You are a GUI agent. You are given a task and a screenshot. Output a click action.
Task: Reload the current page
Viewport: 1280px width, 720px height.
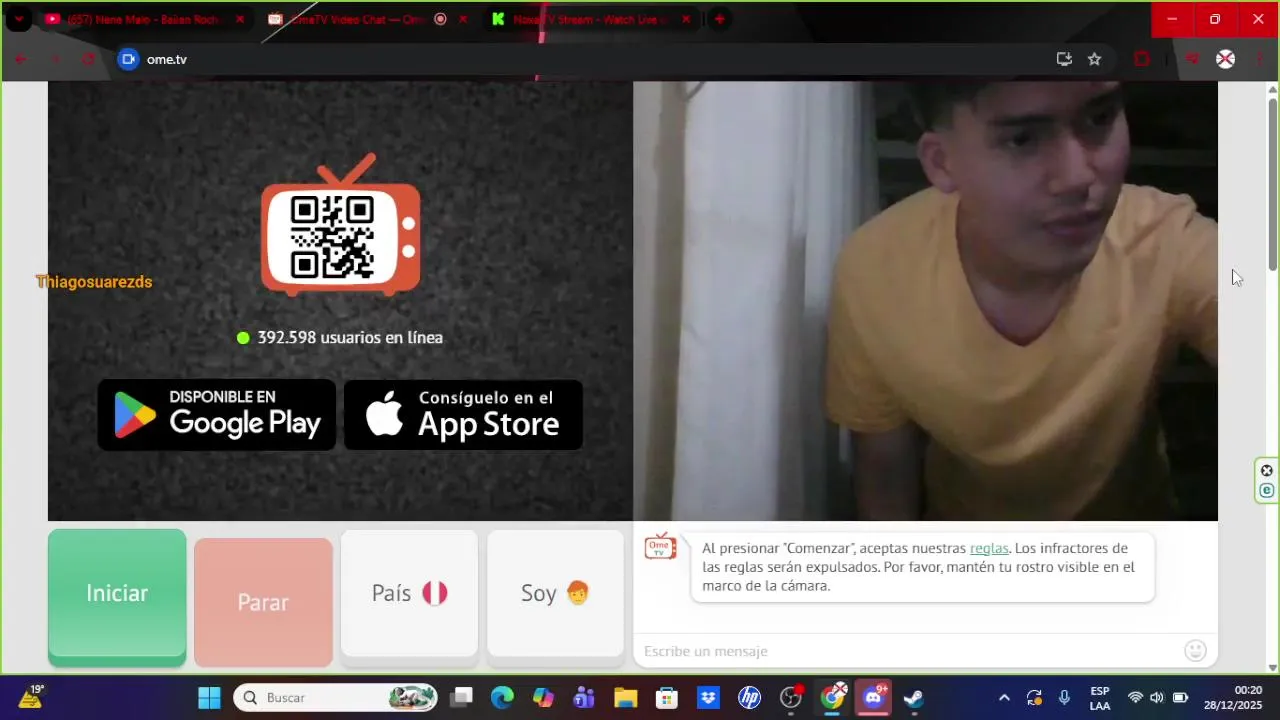[x=88, y=59]
